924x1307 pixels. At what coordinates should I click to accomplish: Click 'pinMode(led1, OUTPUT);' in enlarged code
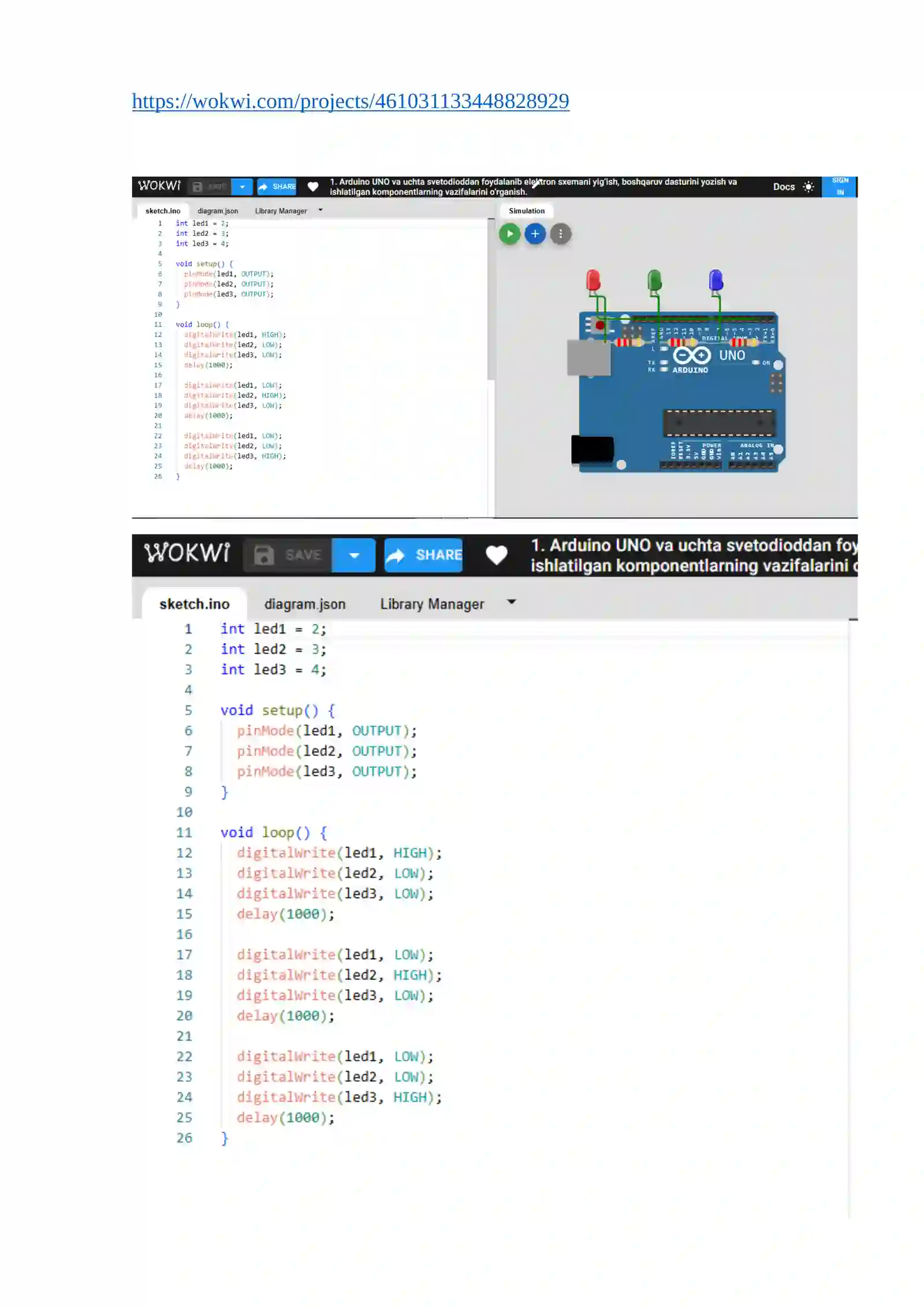click(326, 730)
